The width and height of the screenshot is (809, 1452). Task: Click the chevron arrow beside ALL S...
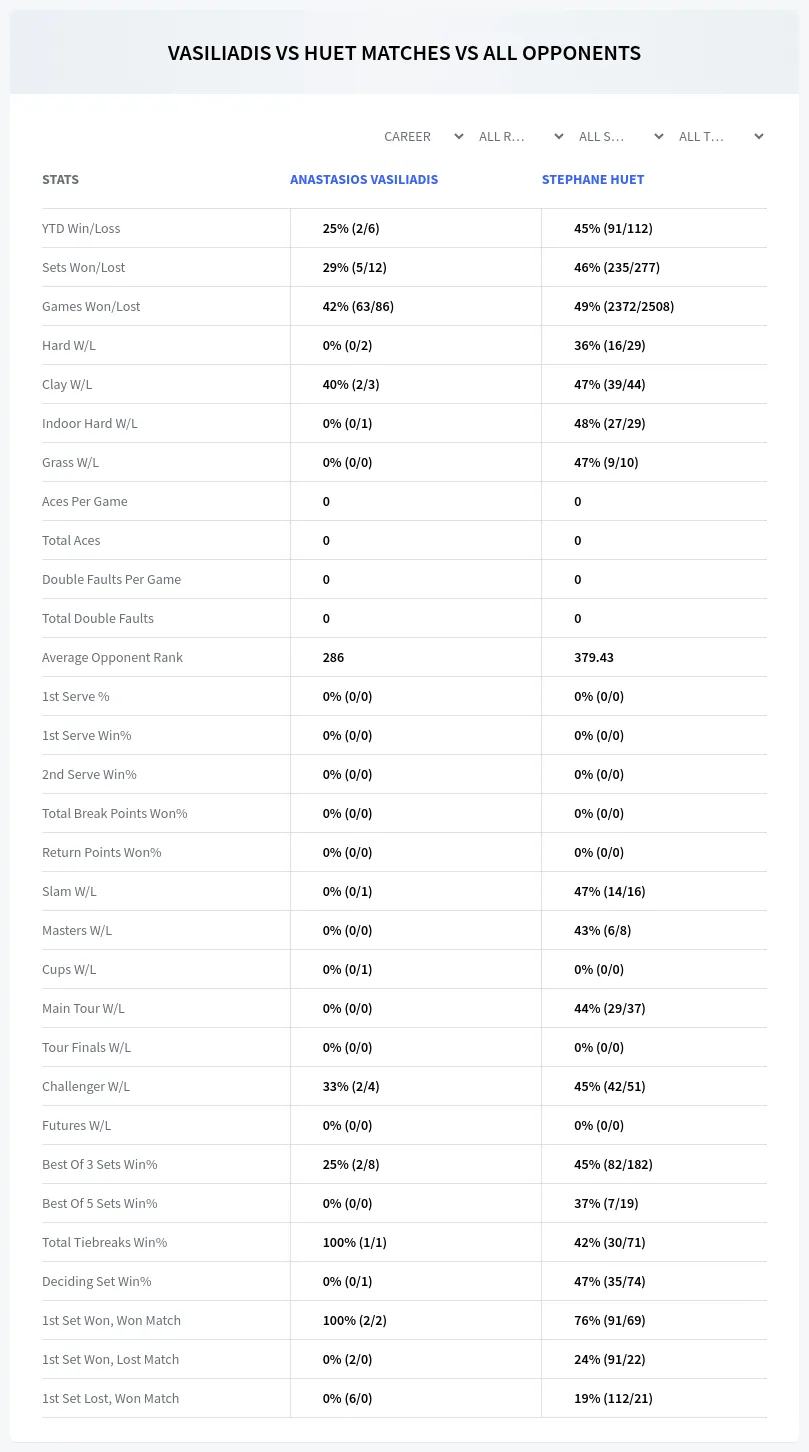click(658, 136)
